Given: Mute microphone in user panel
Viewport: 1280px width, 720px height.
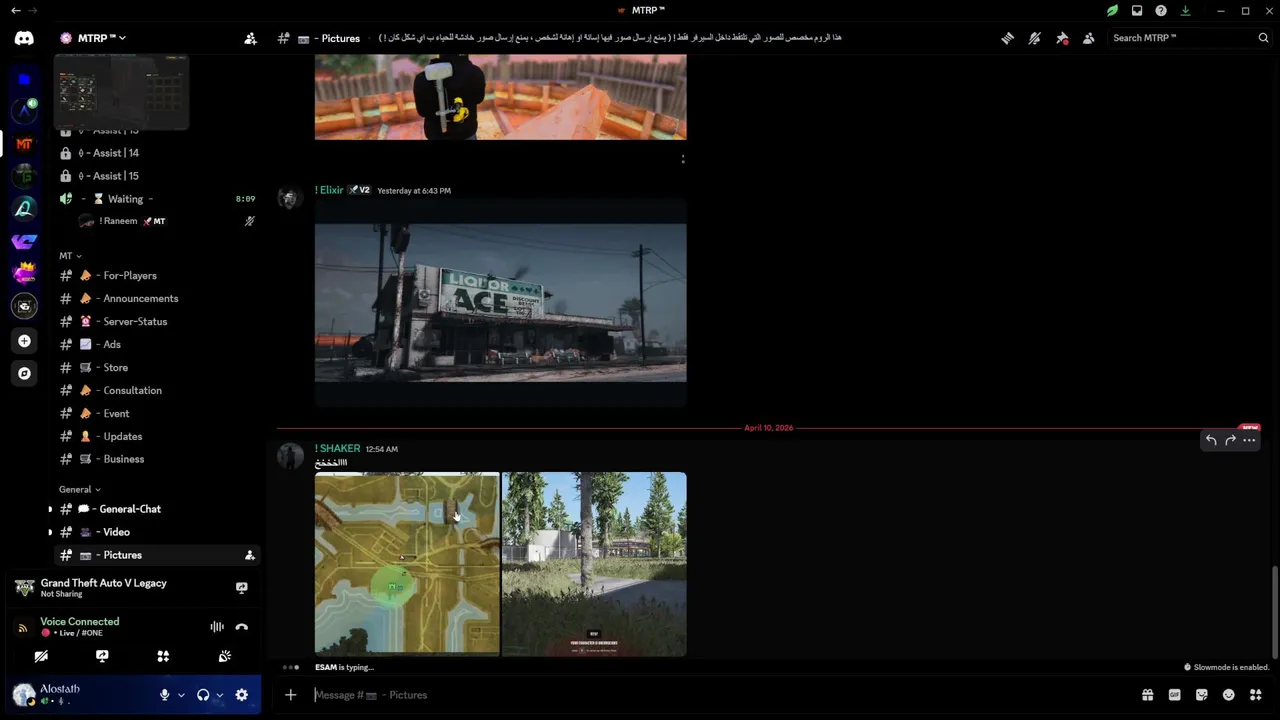Looking at the screenshot, I should (x=165, y=695).
